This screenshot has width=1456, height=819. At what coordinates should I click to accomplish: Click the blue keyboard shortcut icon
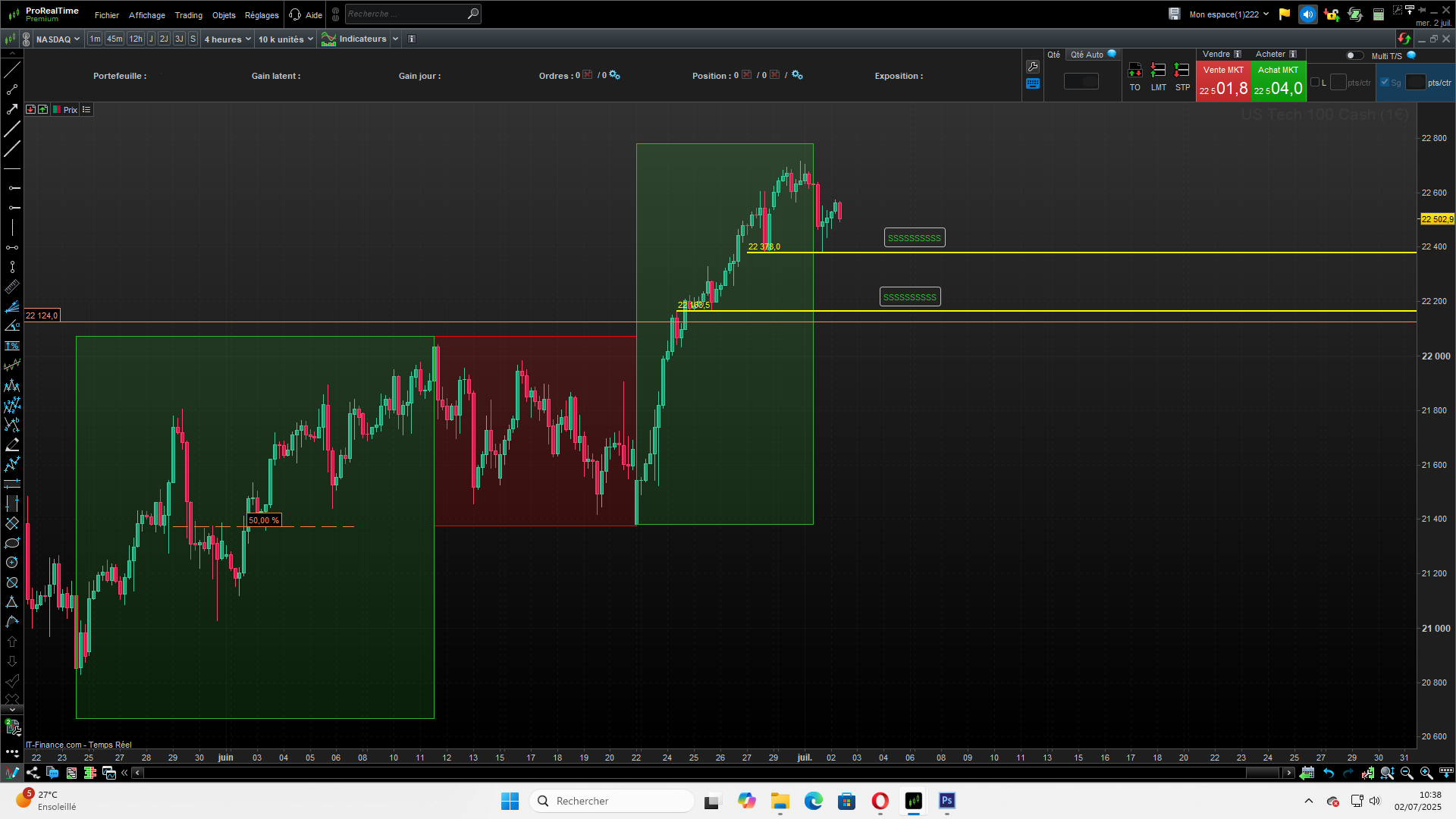[x=1032, y=84]
